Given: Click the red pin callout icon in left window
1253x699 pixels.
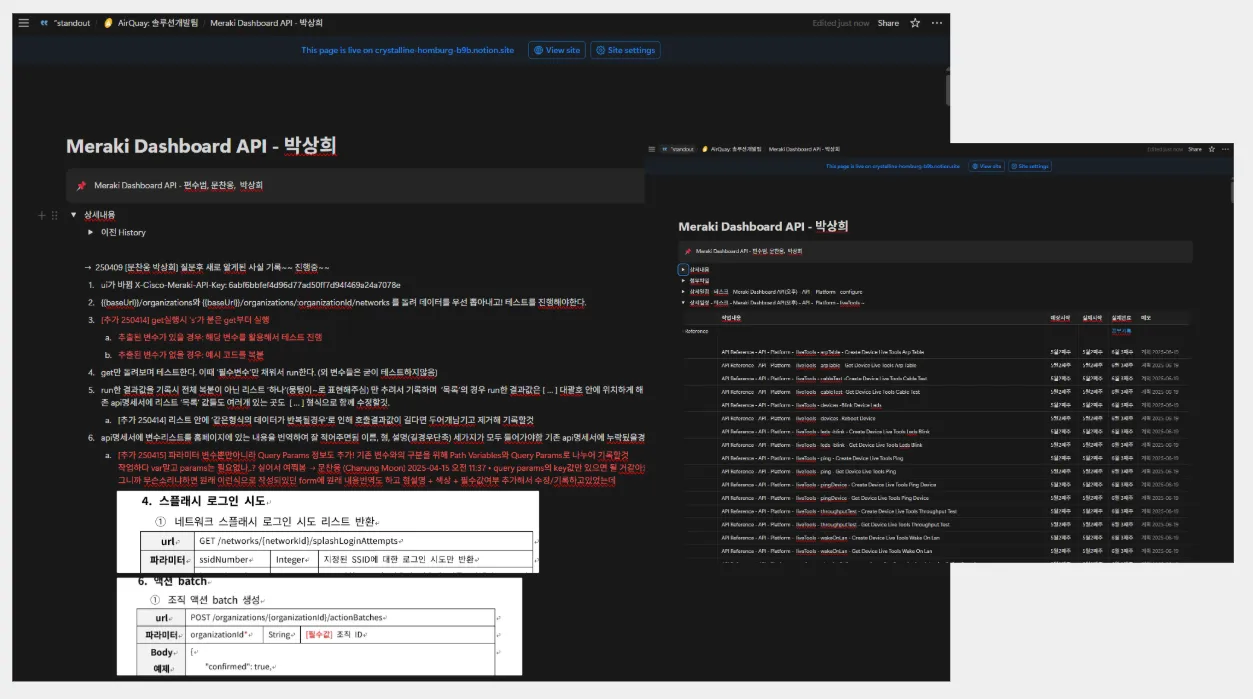Looking at the screenshot, I should point(81,185).
